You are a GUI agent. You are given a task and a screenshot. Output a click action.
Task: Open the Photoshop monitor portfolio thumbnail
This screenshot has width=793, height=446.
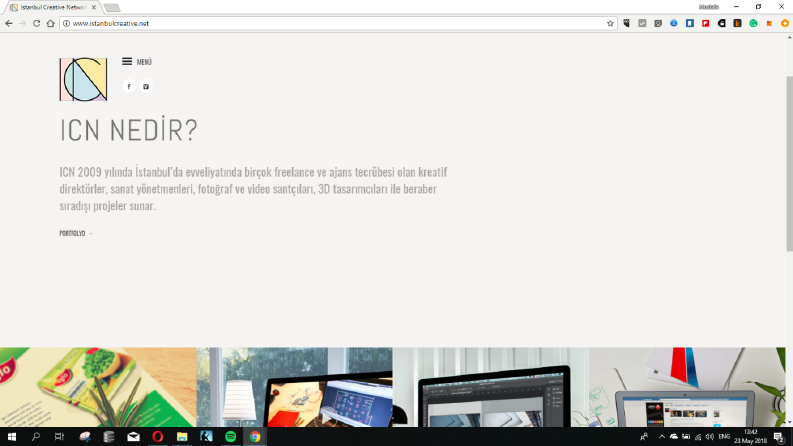(x=491, y=387)
